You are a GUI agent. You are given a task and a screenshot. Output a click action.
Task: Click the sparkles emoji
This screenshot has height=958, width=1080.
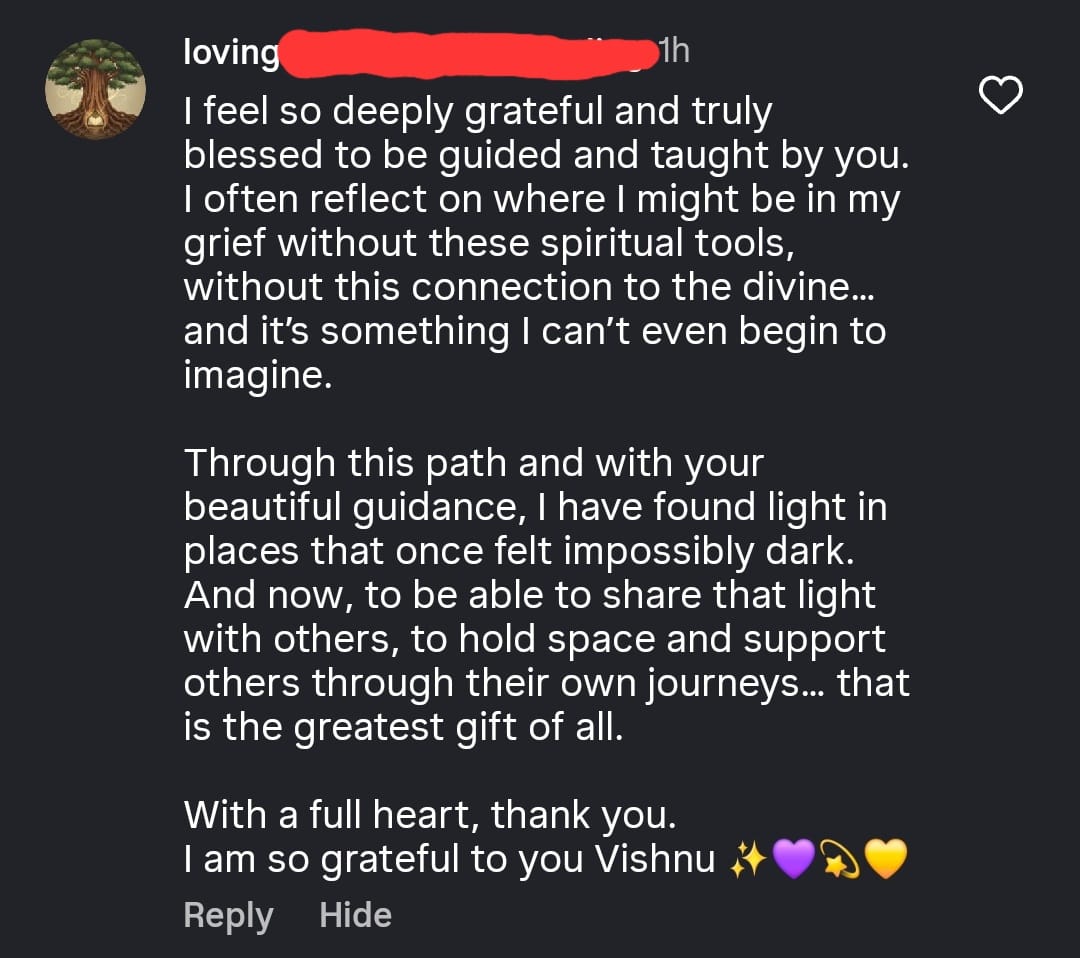coord(749,860)
